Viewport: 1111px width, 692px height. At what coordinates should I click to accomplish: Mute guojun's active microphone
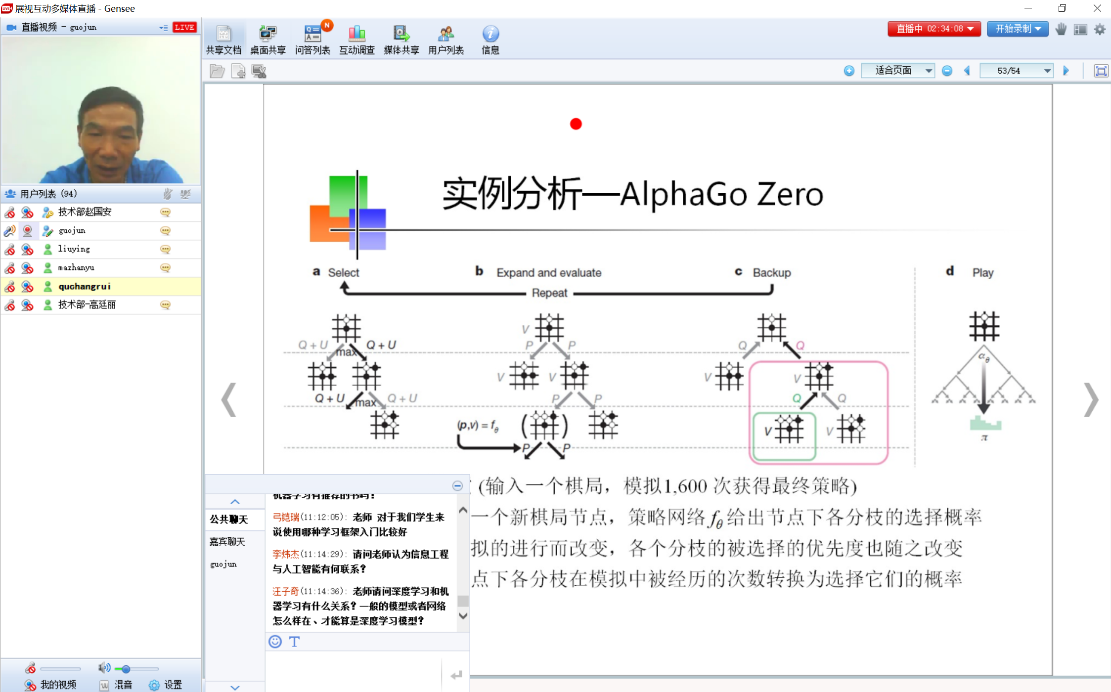coord(10,231)
